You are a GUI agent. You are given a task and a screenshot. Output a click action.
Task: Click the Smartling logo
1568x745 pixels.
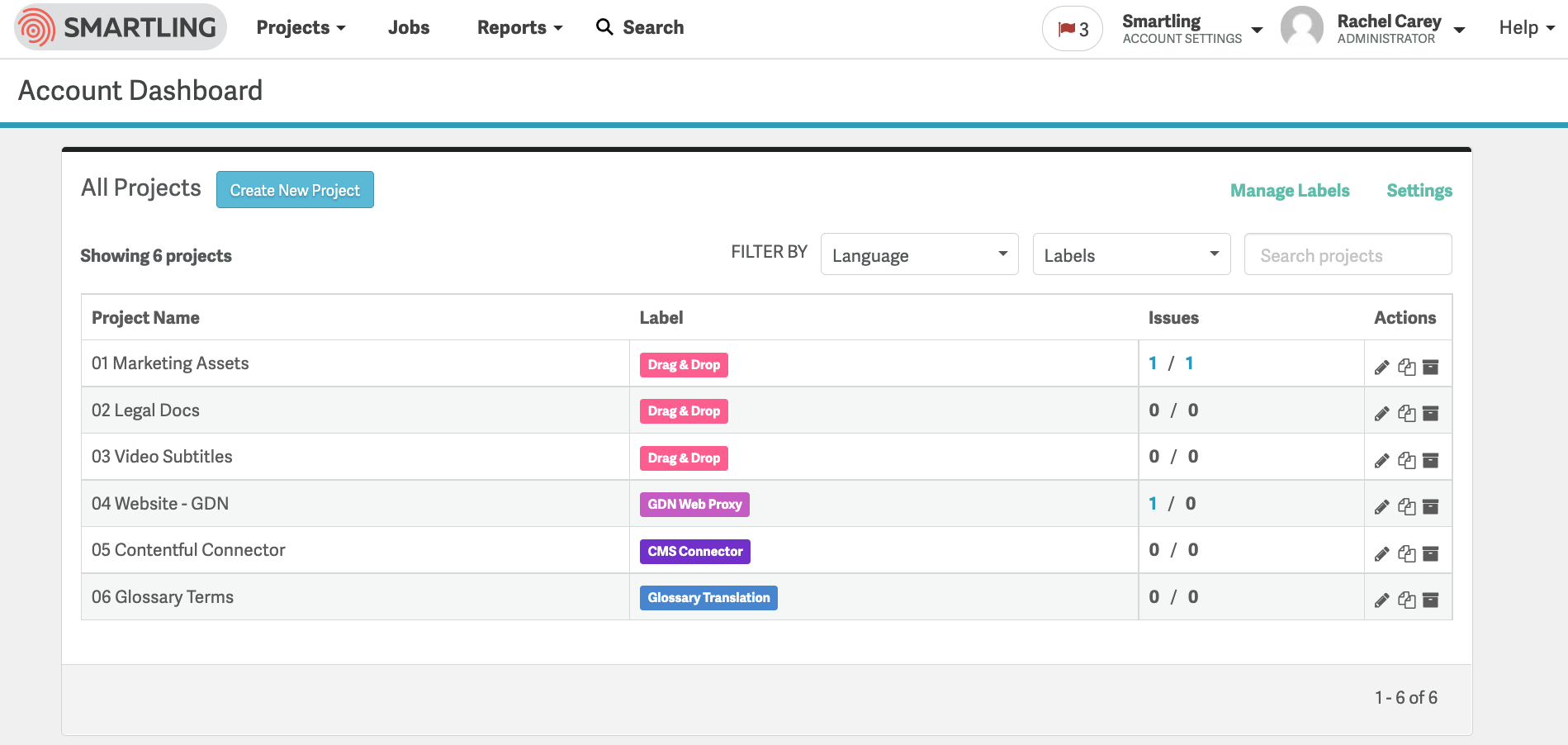(119, 26)
